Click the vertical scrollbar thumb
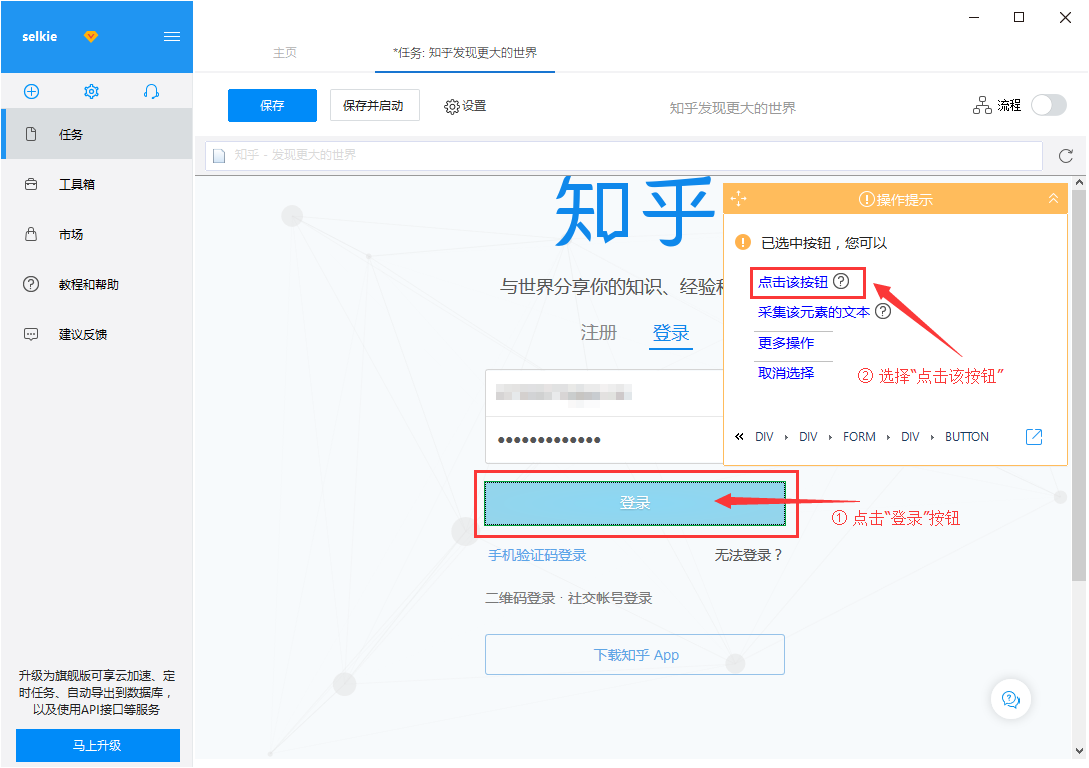Image resolution: width=1089 pixels, height=768 pixels. pos(1079,385)
